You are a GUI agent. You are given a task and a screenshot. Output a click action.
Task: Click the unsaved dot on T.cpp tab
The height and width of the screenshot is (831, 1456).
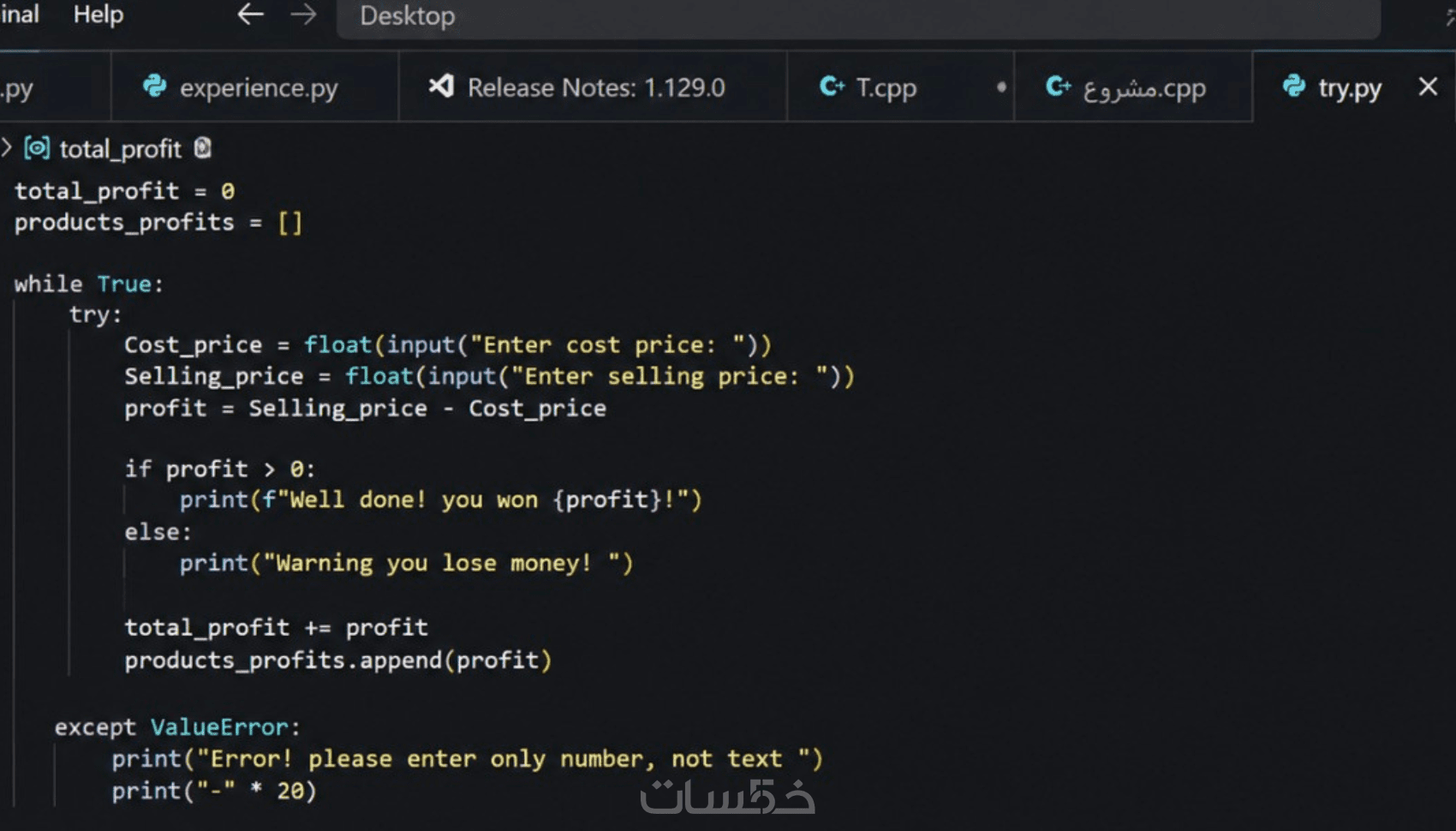click(1001, 87)
